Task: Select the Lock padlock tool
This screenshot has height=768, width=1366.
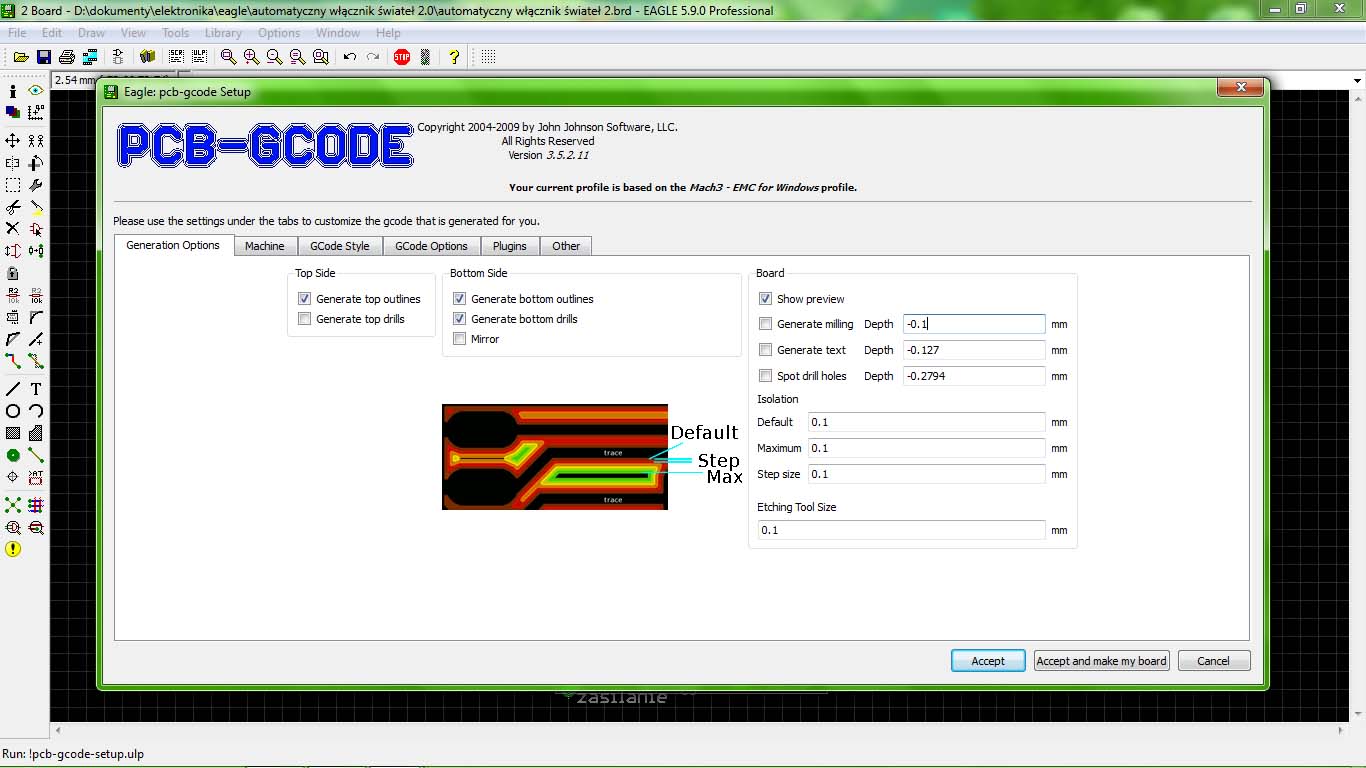Action: tap(13, 273)
